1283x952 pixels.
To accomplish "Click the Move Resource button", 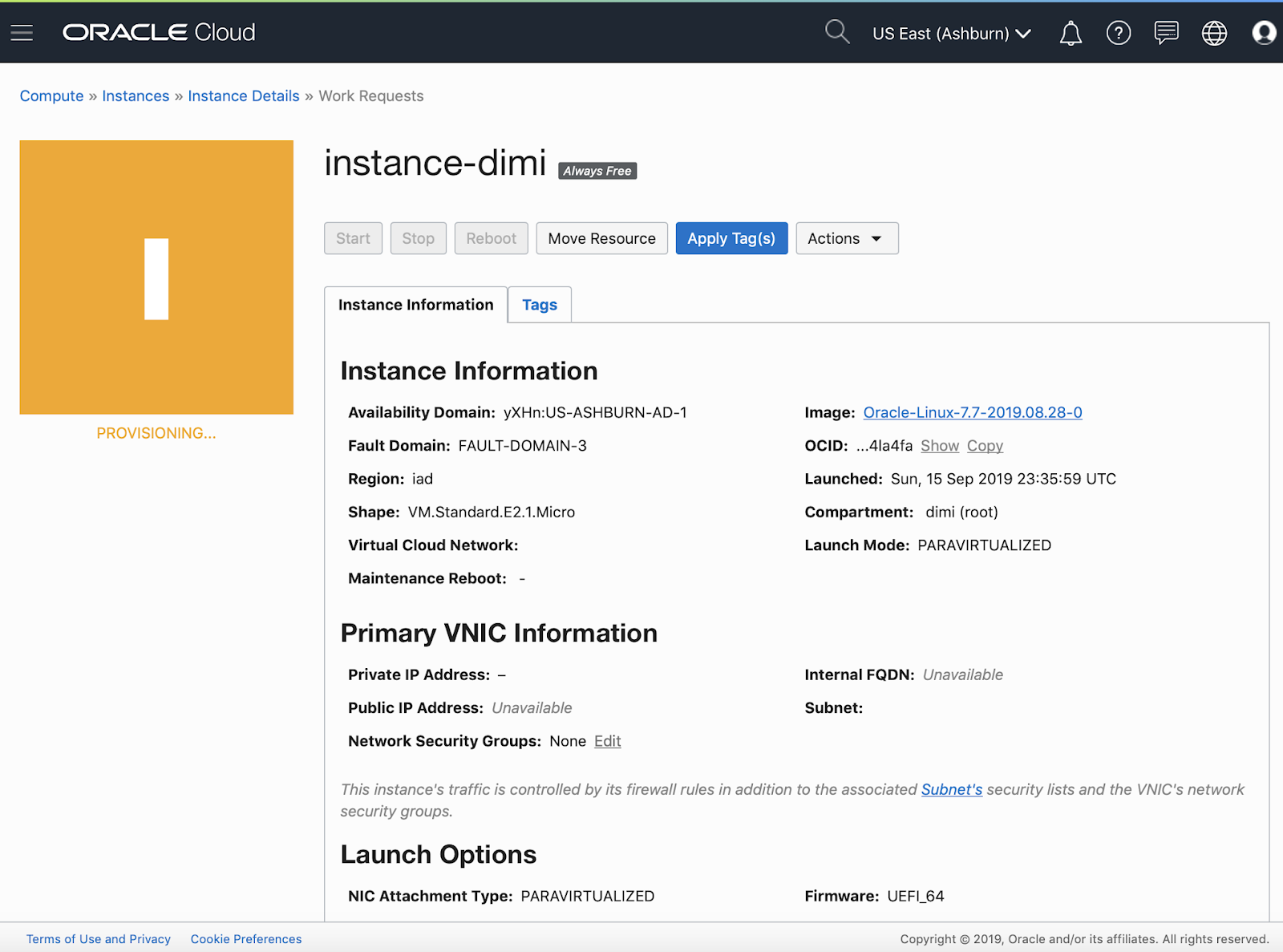I will pyautogui.click(x=601, y=238).
